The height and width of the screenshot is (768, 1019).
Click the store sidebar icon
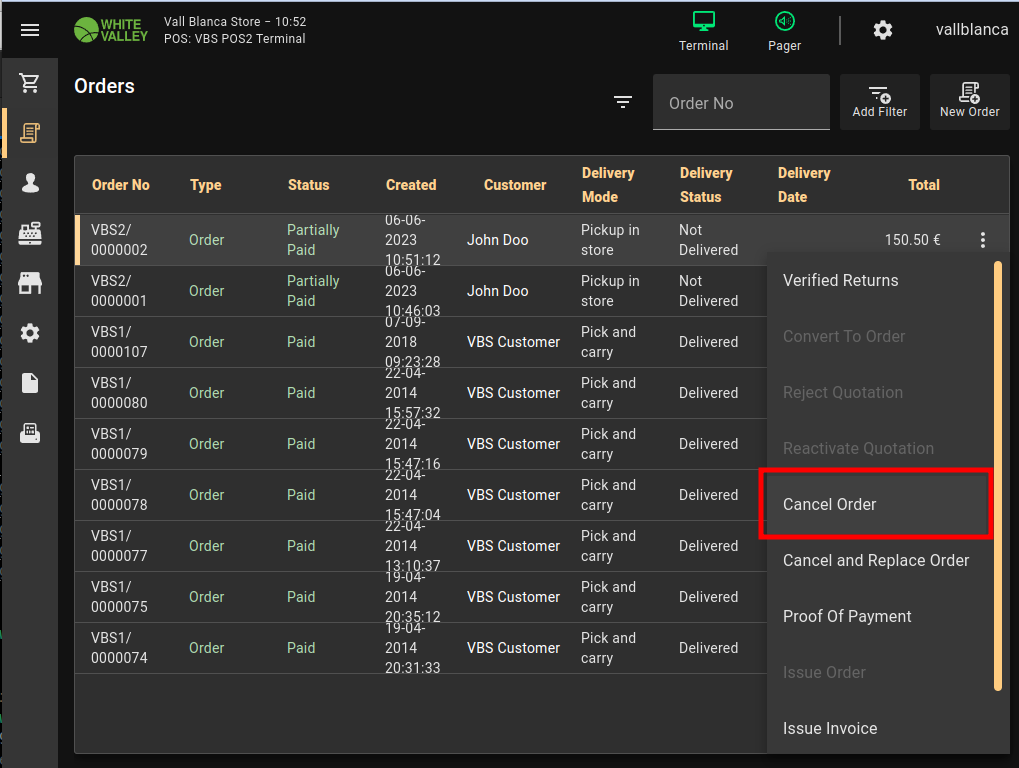click(x=30, y=283)
